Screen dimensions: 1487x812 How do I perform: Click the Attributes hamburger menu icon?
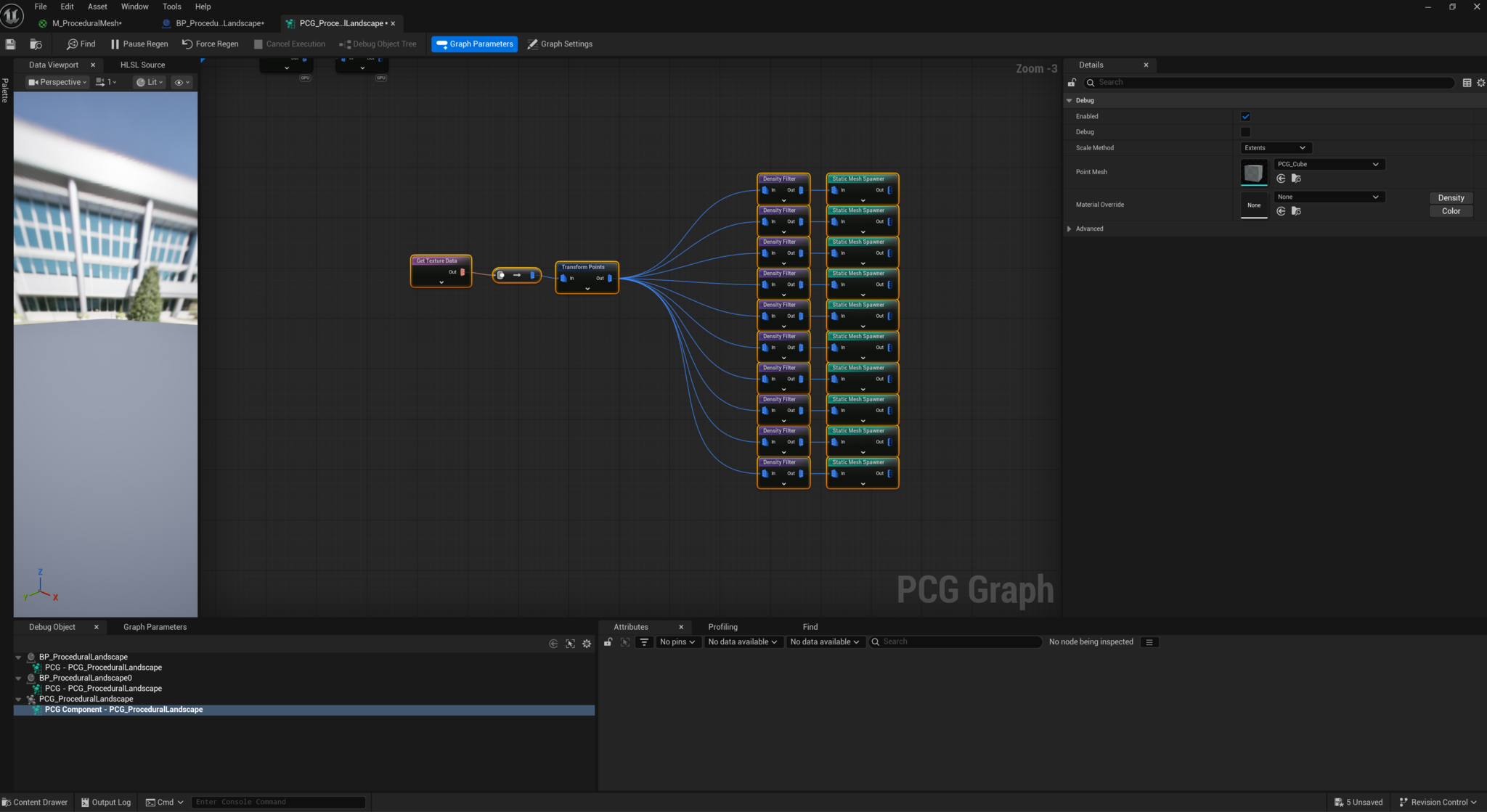1149,642
